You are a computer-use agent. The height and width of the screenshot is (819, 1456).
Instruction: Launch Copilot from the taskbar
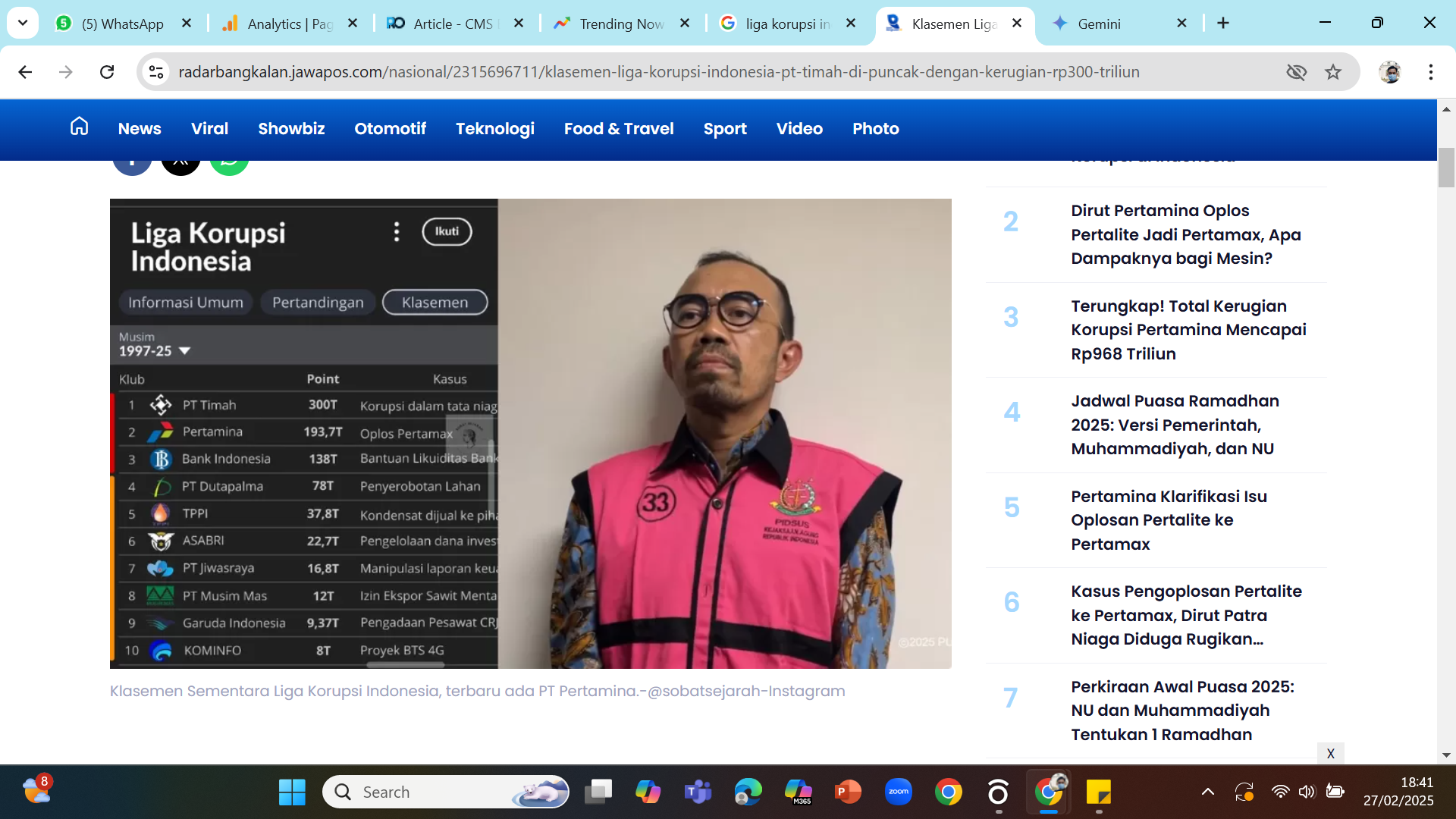[648, 792]
